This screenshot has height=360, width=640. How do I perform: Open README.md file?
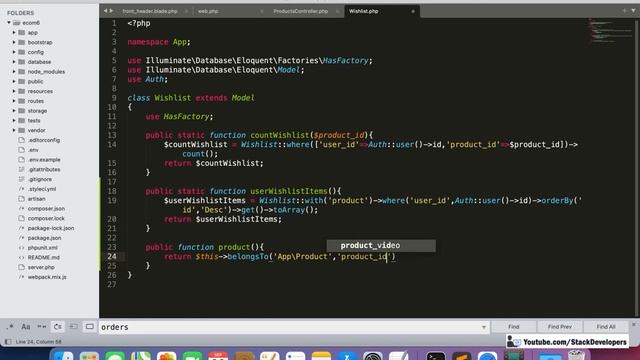[43, 258]
